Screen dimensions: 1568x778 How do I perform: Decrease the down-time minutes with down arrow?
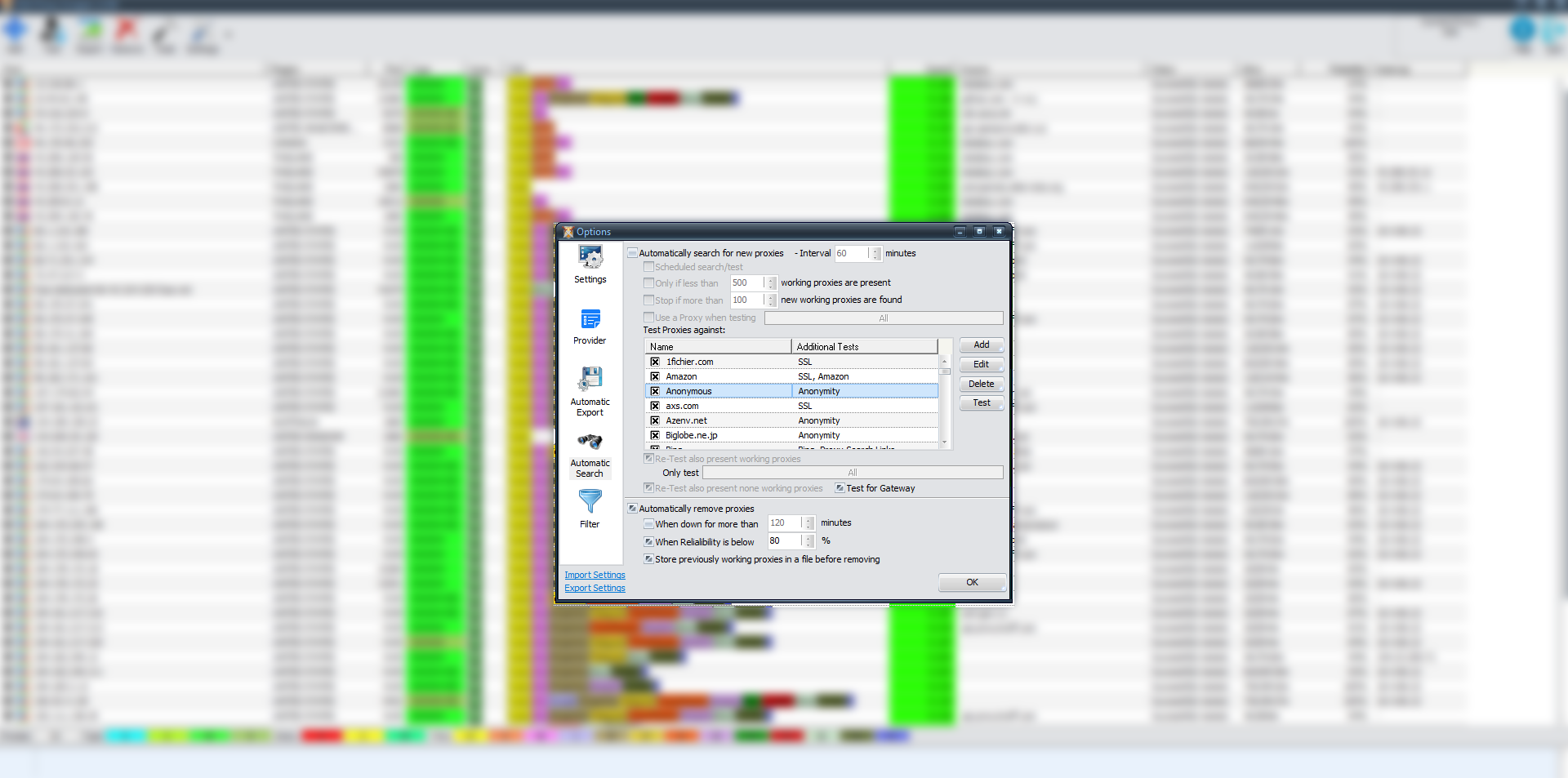click(x=809, y=527)
